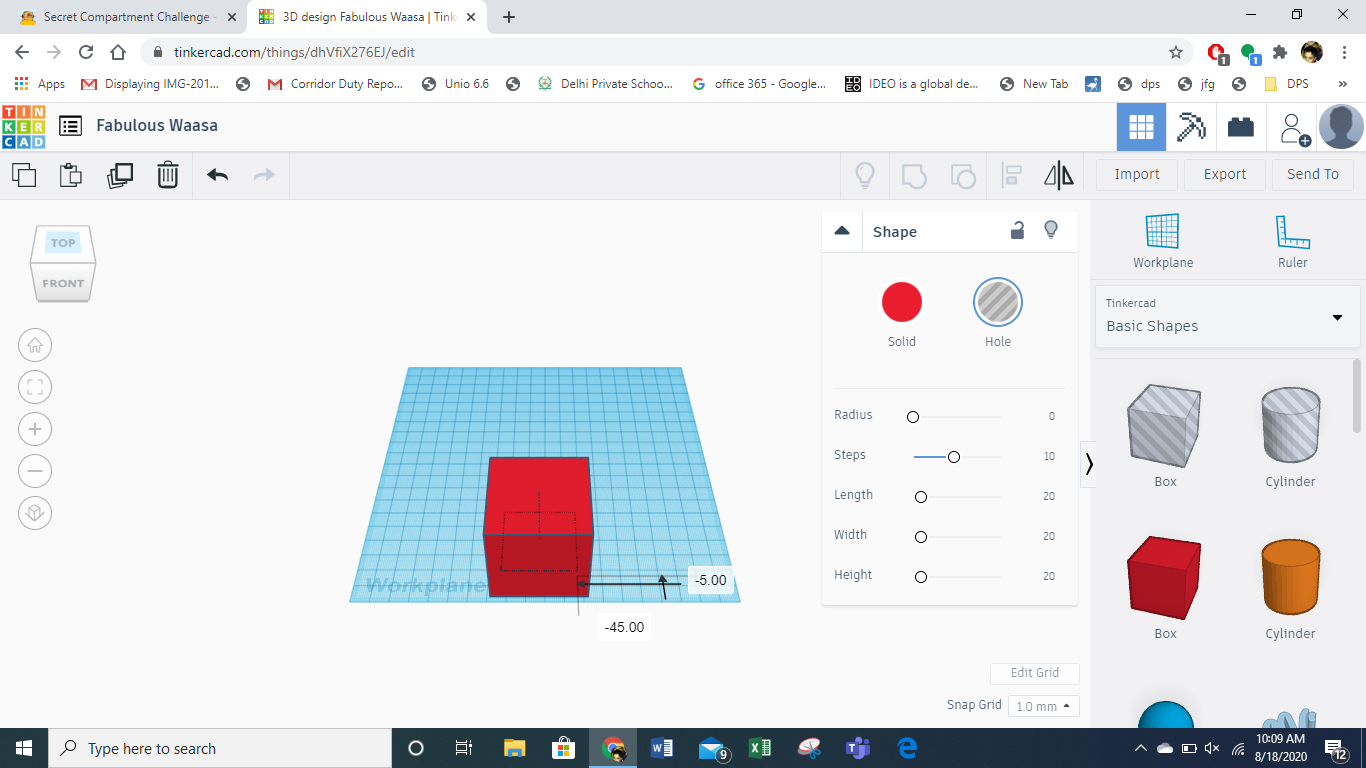This screenshot has height=768, width=1366.
Task: Open the Unio 6.6 bookmark
Action: pos(455,84)
